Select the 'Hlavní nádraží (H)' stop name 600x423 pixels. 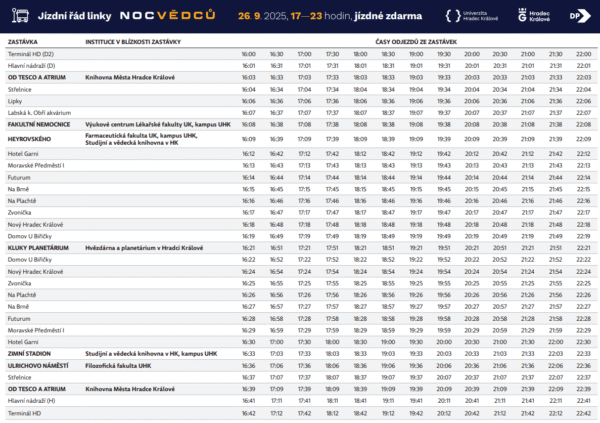point(31,401)
